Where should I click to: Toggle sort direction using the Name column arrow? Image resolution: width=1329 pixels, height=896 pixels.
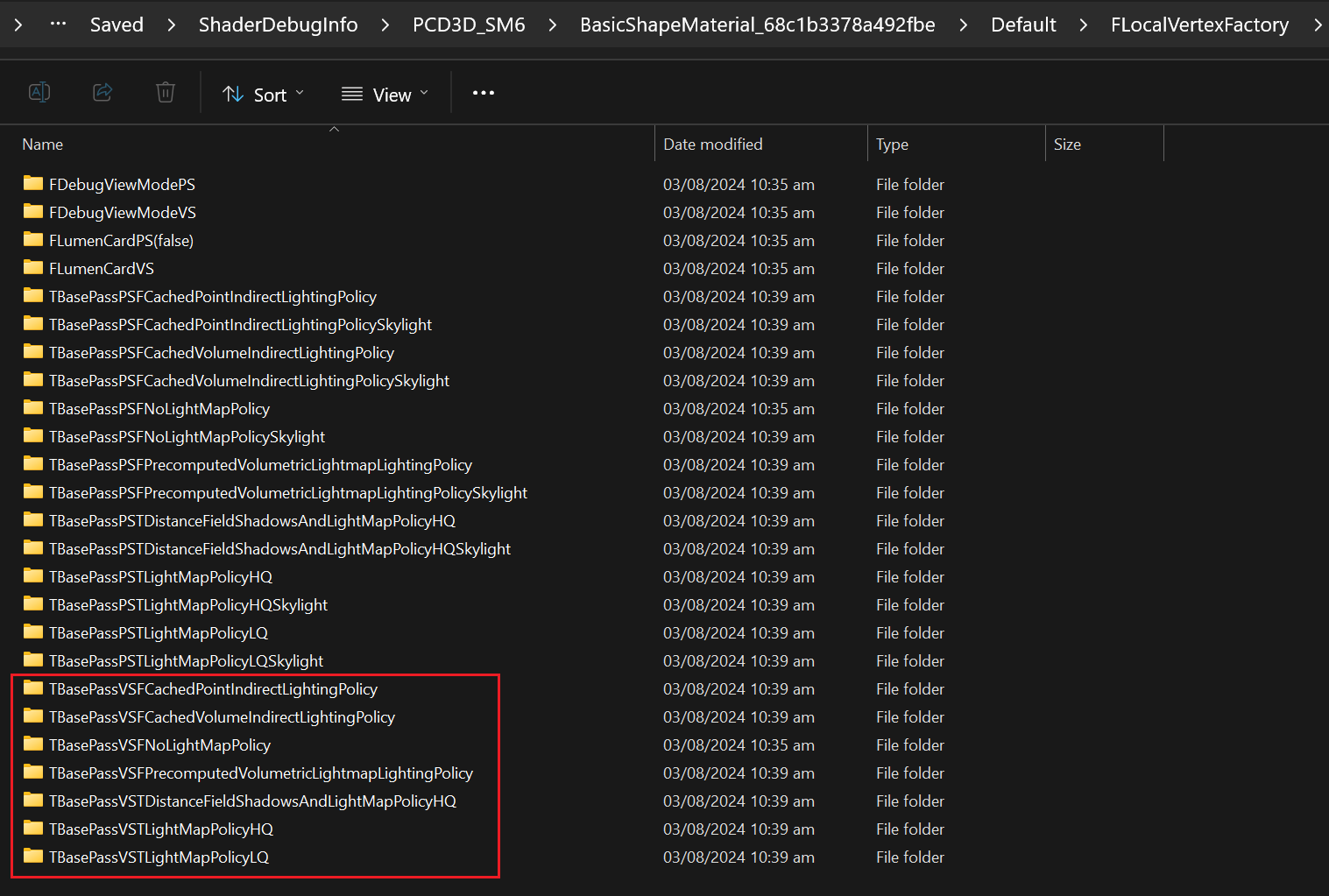click(334, 128)
